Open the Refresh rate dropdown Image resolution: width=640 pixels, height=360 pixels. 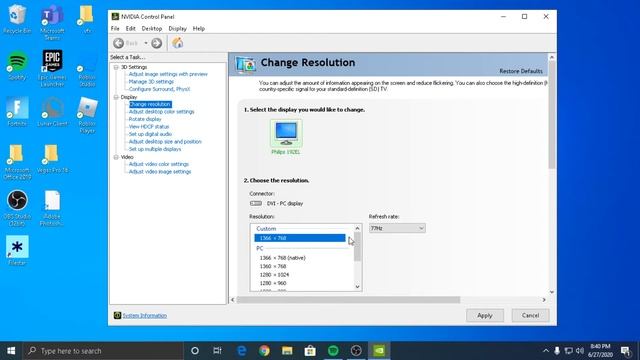click(397, 228)
